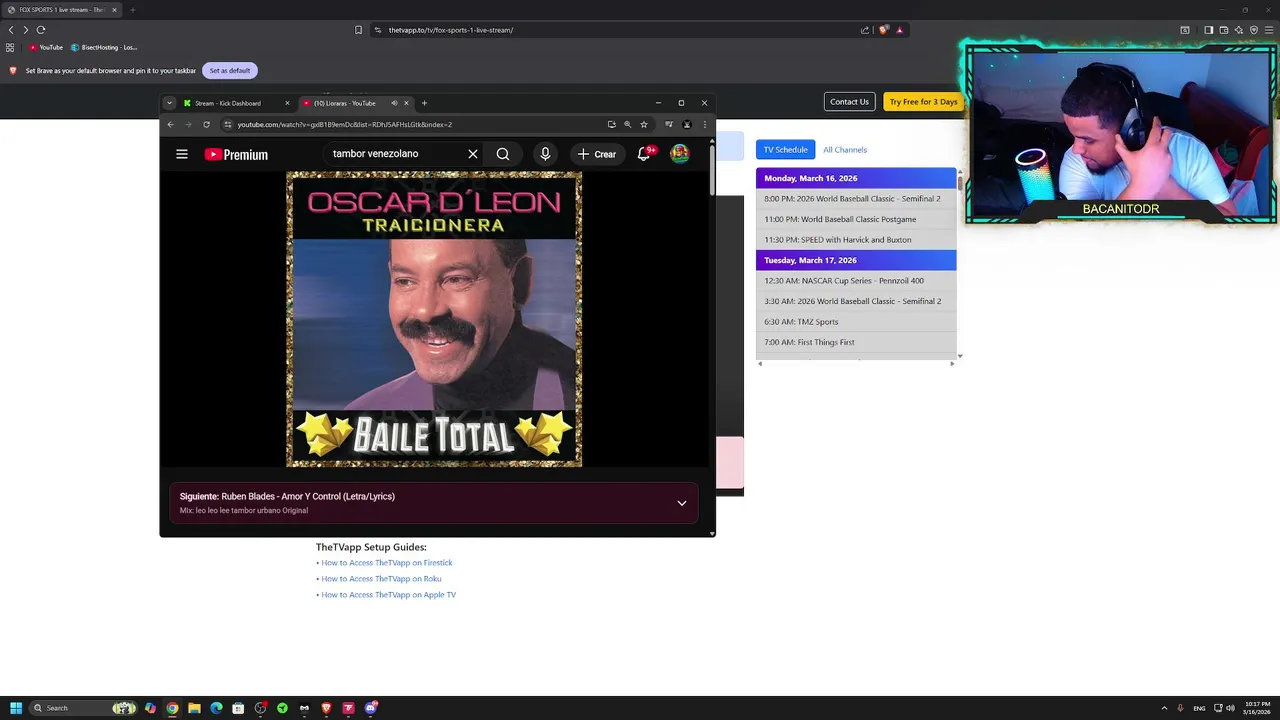This screenshot has height=720, width=1280.
Task: Select 12:30 AM NASCAR Cup Series row
Action: coord(856,280)
